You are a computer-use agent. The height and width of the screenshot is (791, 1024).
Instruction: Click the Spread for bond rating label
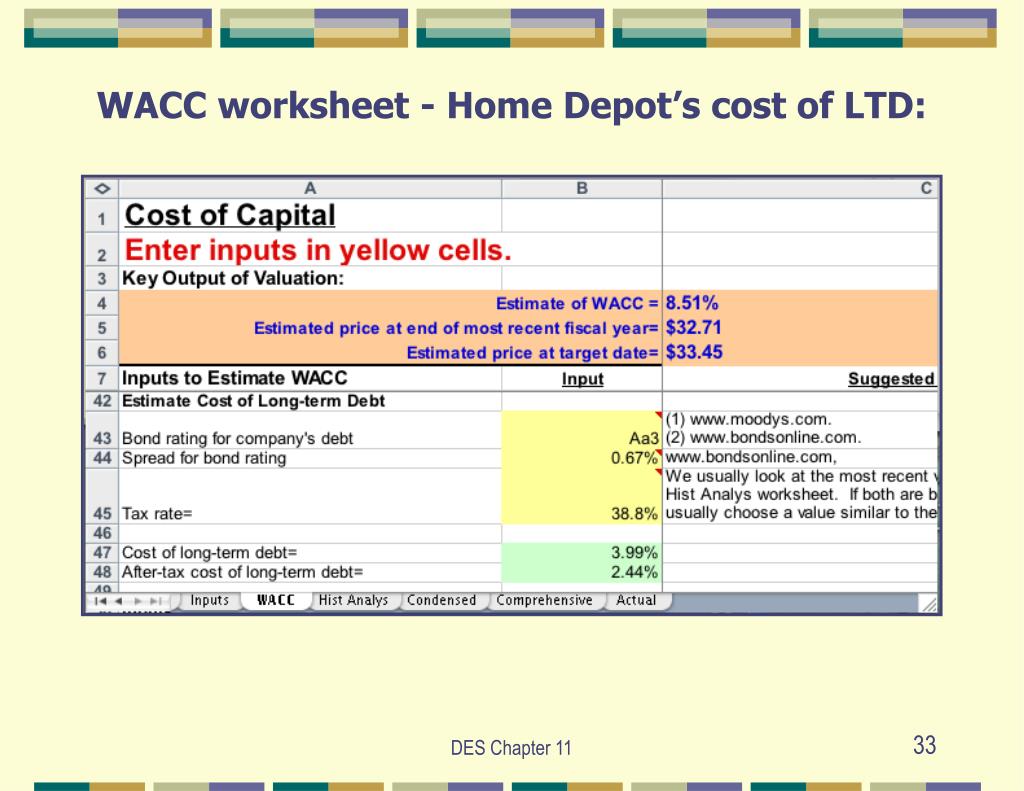tap(204, 458)
